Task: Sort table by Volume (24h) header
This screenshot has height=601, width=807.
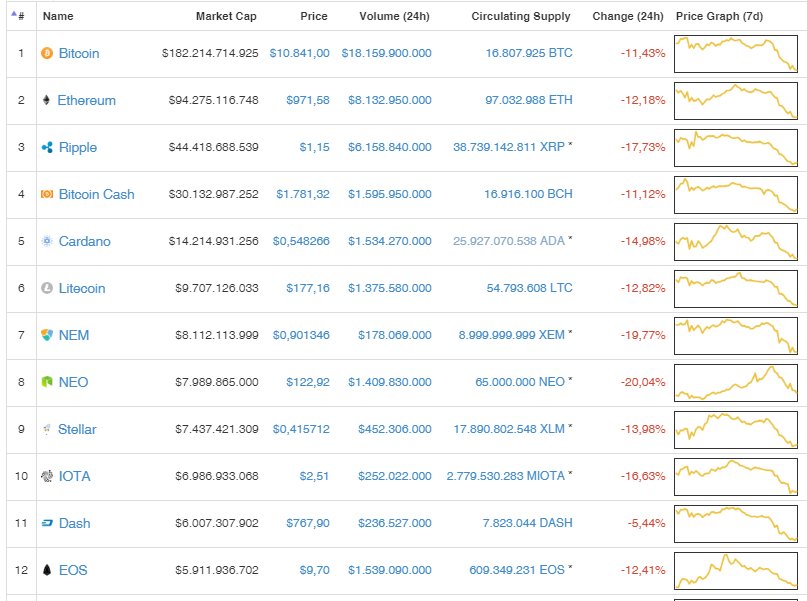Action: [394, 16]
